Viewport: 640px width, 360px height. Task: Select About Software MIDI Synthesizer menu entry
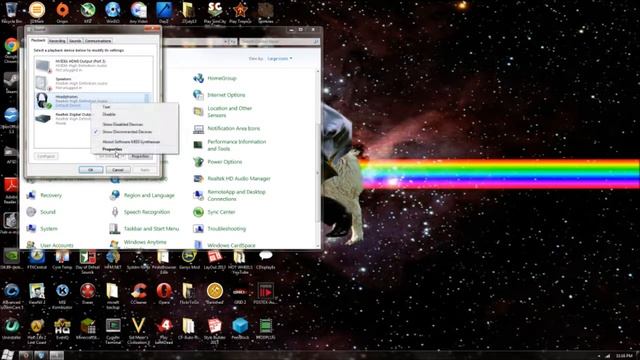(x=131, y=142)
